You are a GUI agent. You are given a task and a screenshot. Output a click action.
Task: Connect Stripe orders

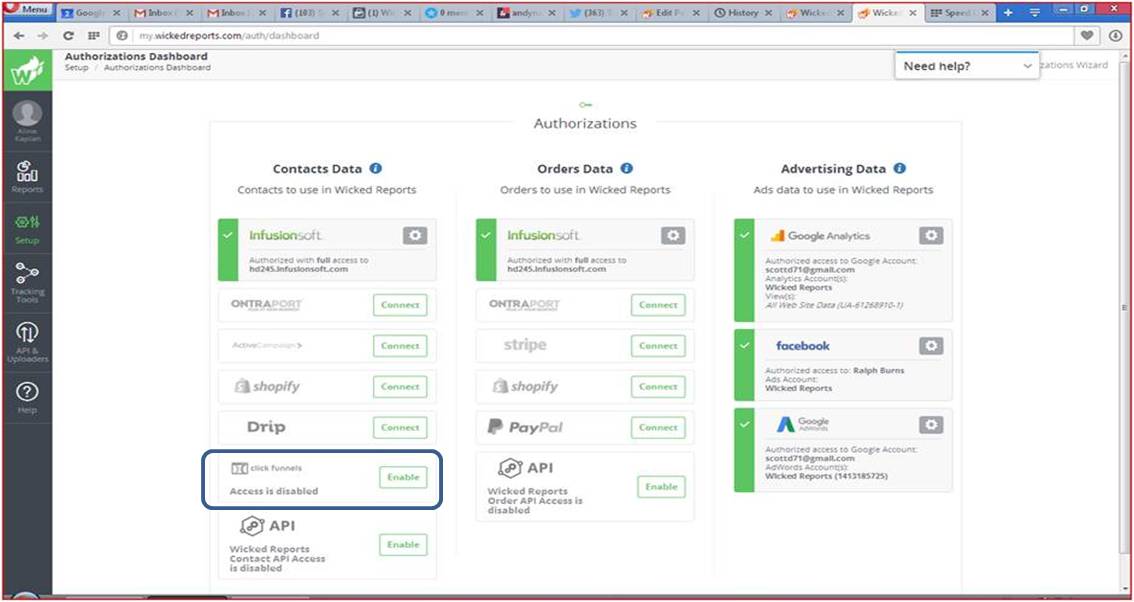tap(658, 346)
